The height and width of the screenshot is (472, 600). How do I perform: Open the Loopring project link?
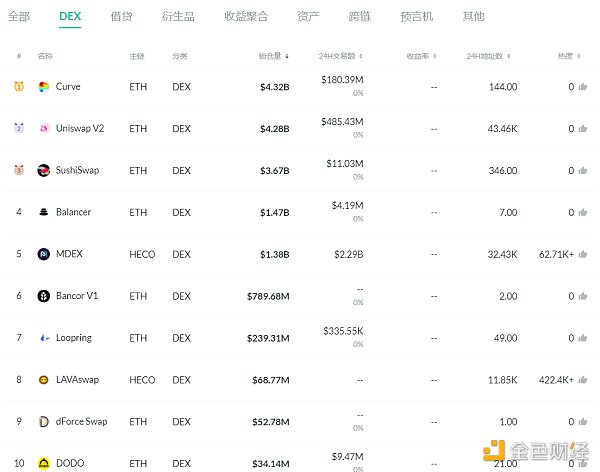(74, 338)
